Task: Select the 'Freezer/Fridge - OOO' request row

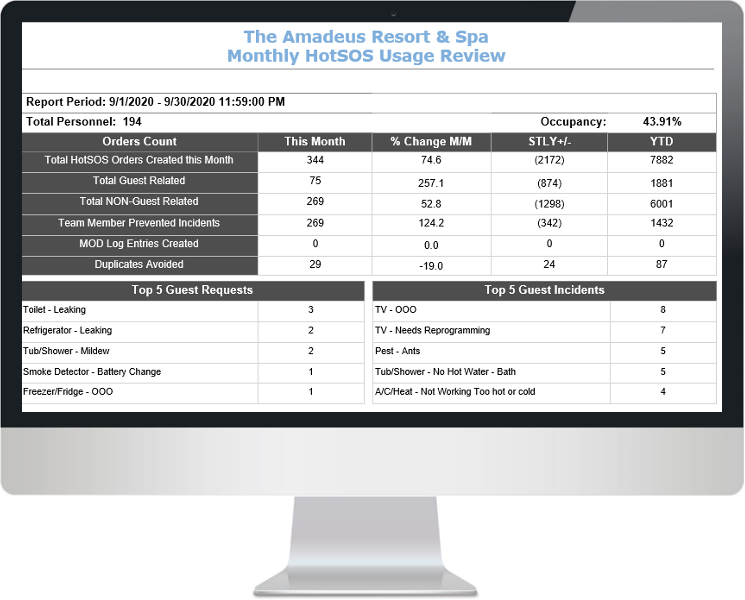Action: (193, 392)
